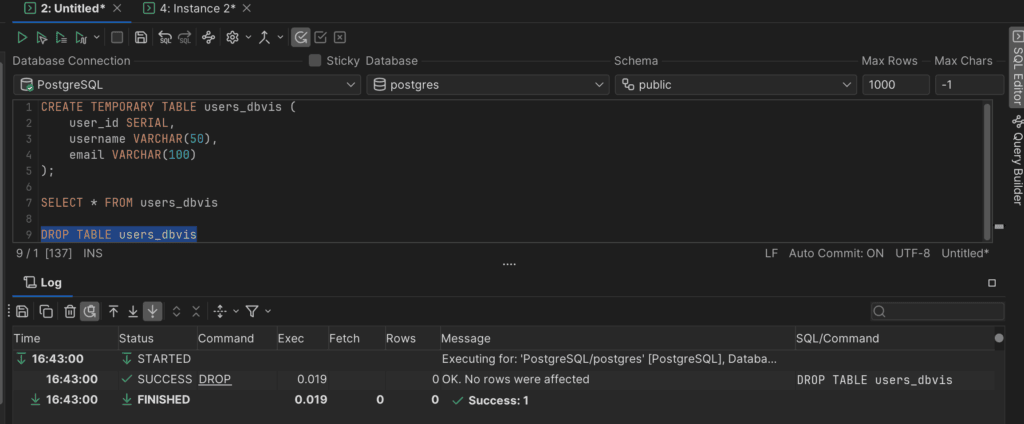Toggle the Auto Commit toolbar button
The width and height of the screenshot is (1024, 424).
coord(300,38)
